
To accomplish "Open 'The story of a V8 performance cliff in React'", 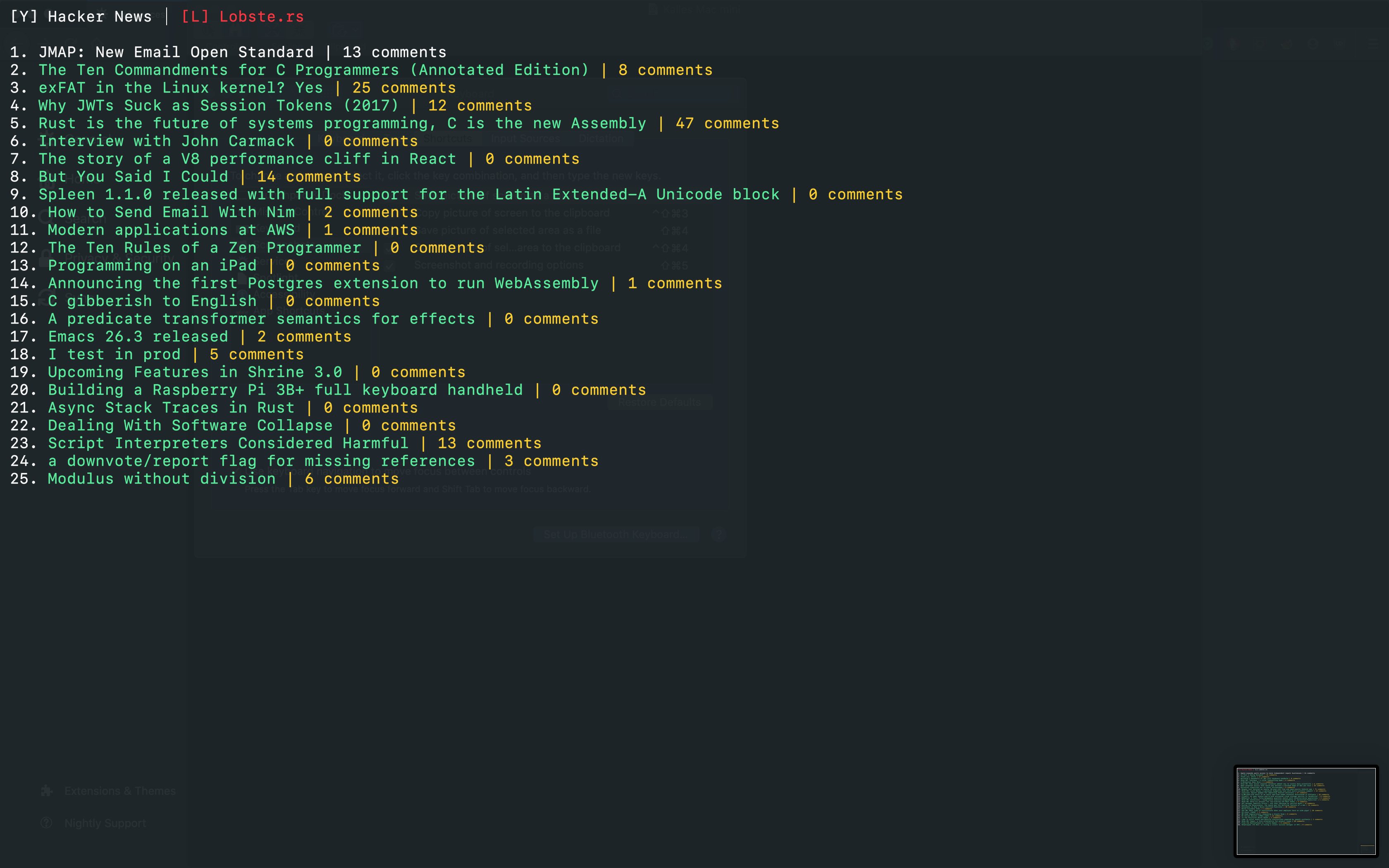I will pos(247,159).
